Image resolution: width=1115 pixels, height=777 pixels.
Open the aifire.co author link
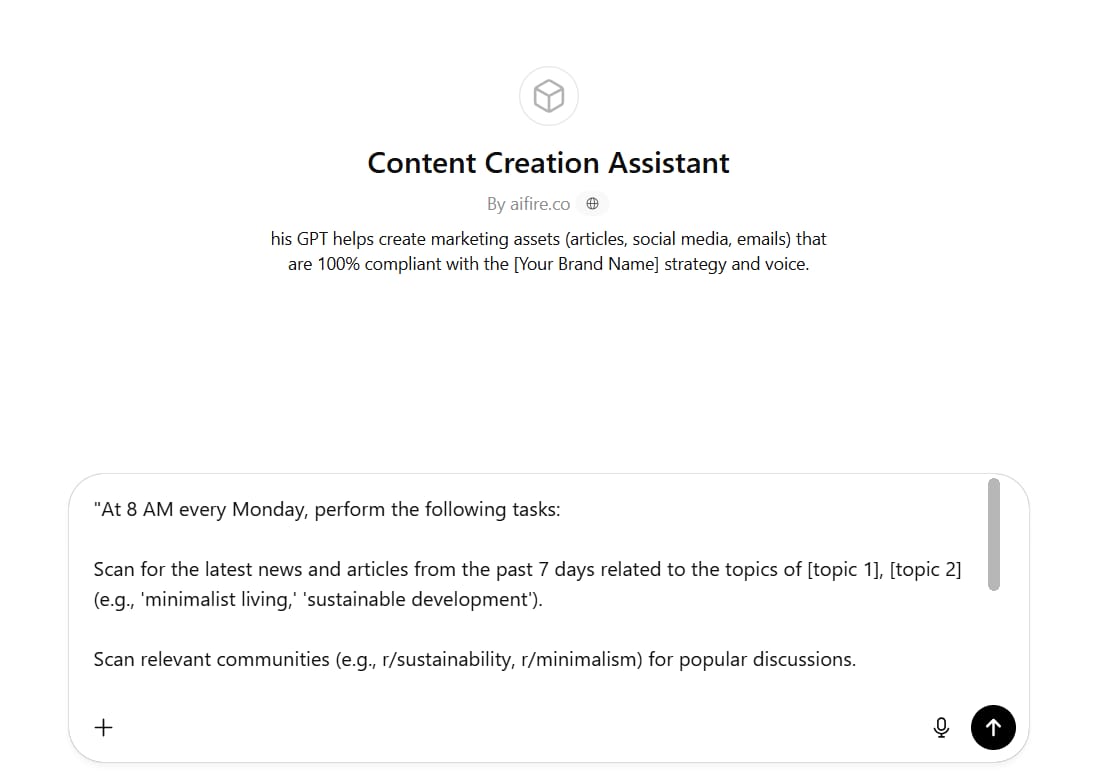540,204
